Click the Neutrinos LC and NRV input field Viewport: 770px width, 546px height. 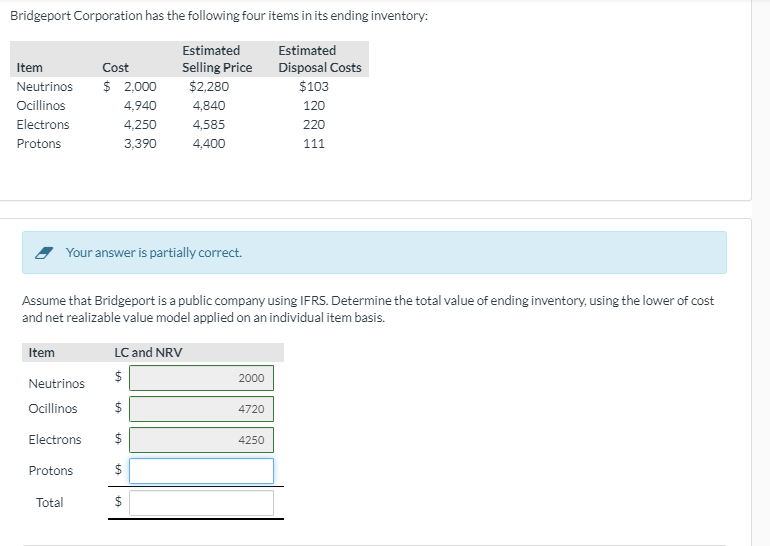(201, 378)
